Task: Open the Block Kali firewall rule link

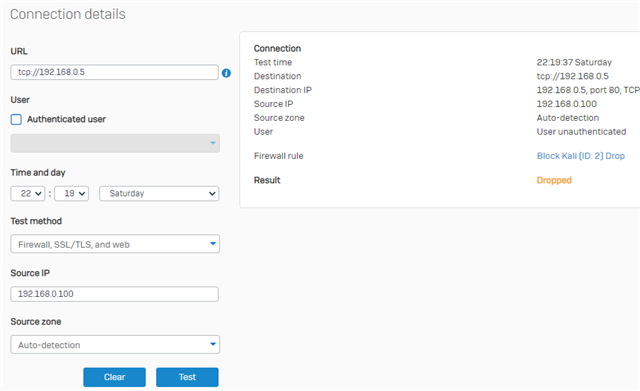Action: tap(580, 156)
